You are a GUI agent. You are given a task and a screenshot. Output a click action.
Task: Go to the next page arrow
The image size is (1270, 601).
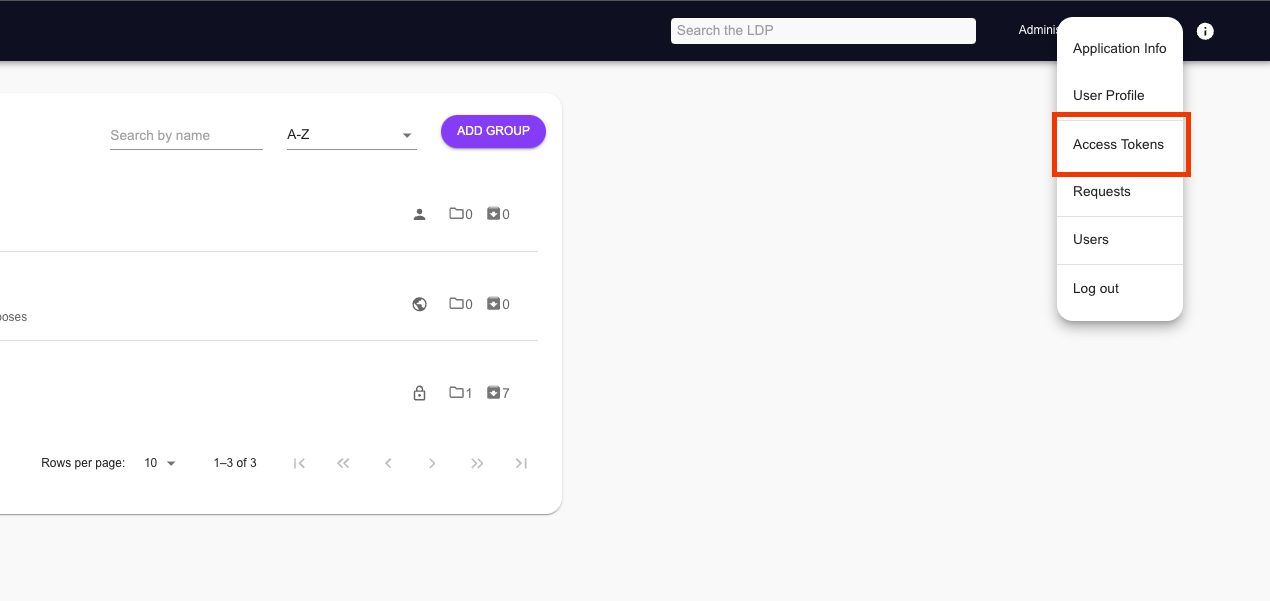click(432, 463)
